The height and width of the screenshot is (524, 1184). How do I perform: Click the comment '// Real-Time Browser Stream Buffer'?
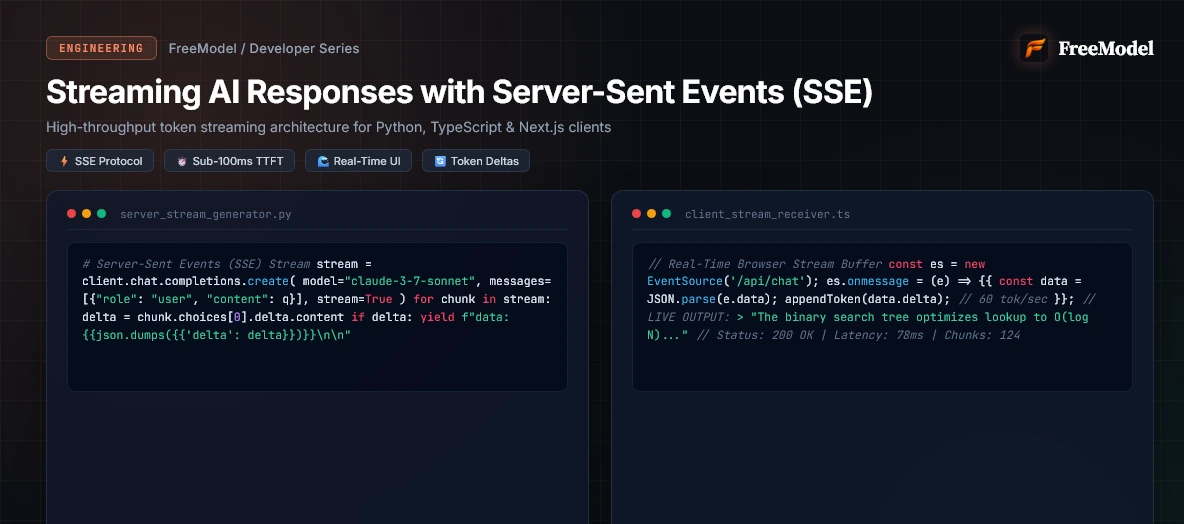pos(764,264)
